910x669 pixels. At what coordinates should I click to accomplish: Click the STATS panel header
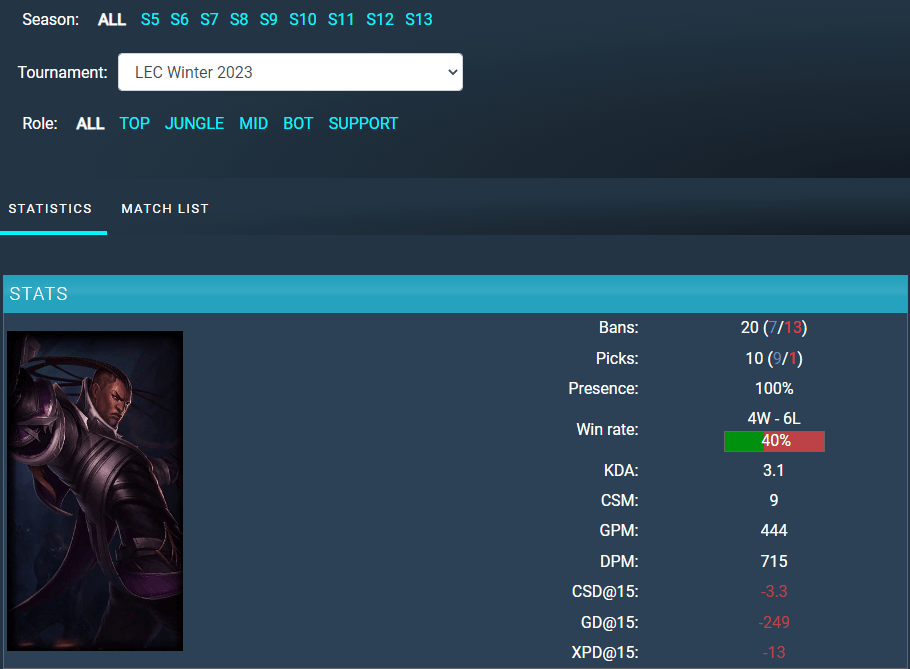coord(455,294)
